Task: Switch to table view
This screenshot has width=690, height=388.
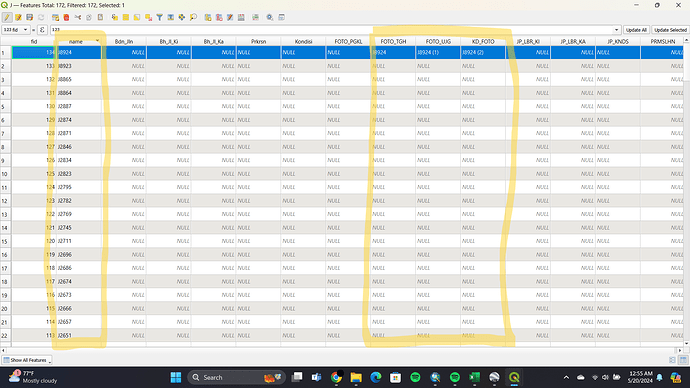Action: 683,360
